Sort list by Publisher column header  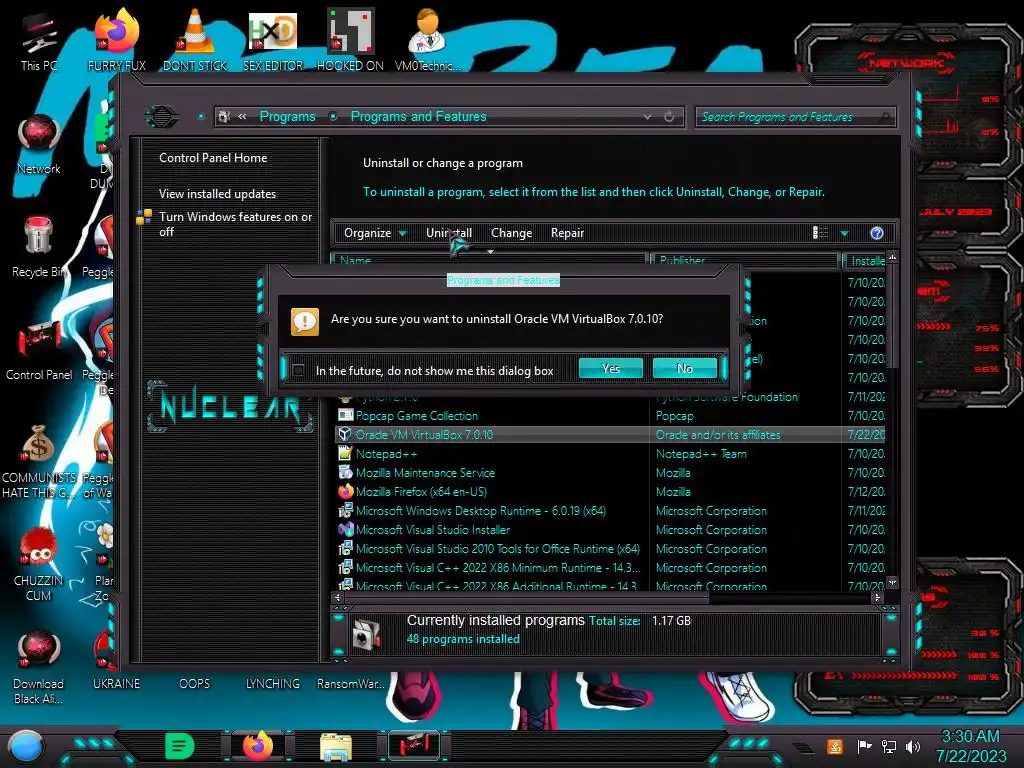pyautogui.click(x=744, y=261)
